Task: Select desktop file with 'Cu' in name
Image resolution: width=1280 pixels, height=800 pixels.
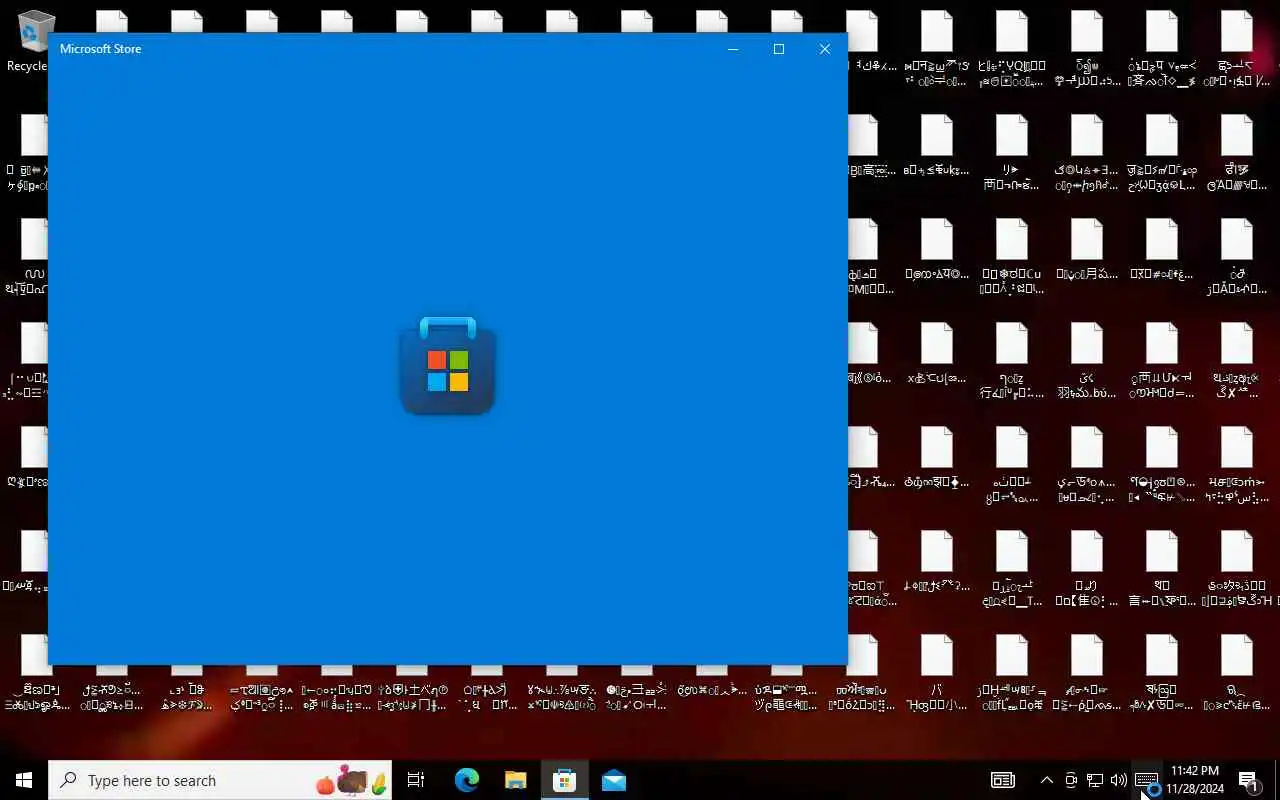Action: [1011, 257]
